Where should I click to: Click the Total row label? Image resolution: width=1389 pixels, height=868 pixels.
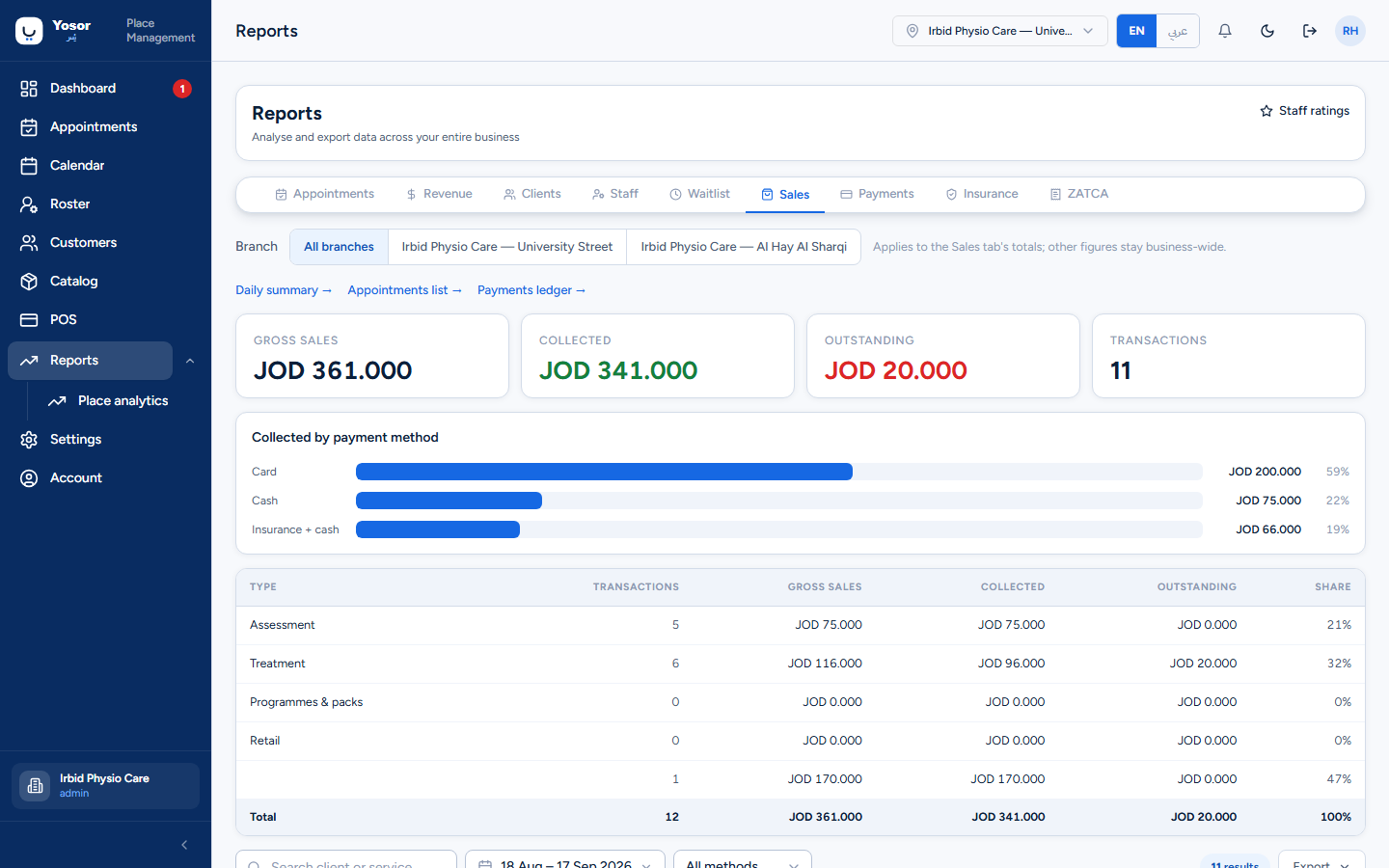tap(262, 817)
